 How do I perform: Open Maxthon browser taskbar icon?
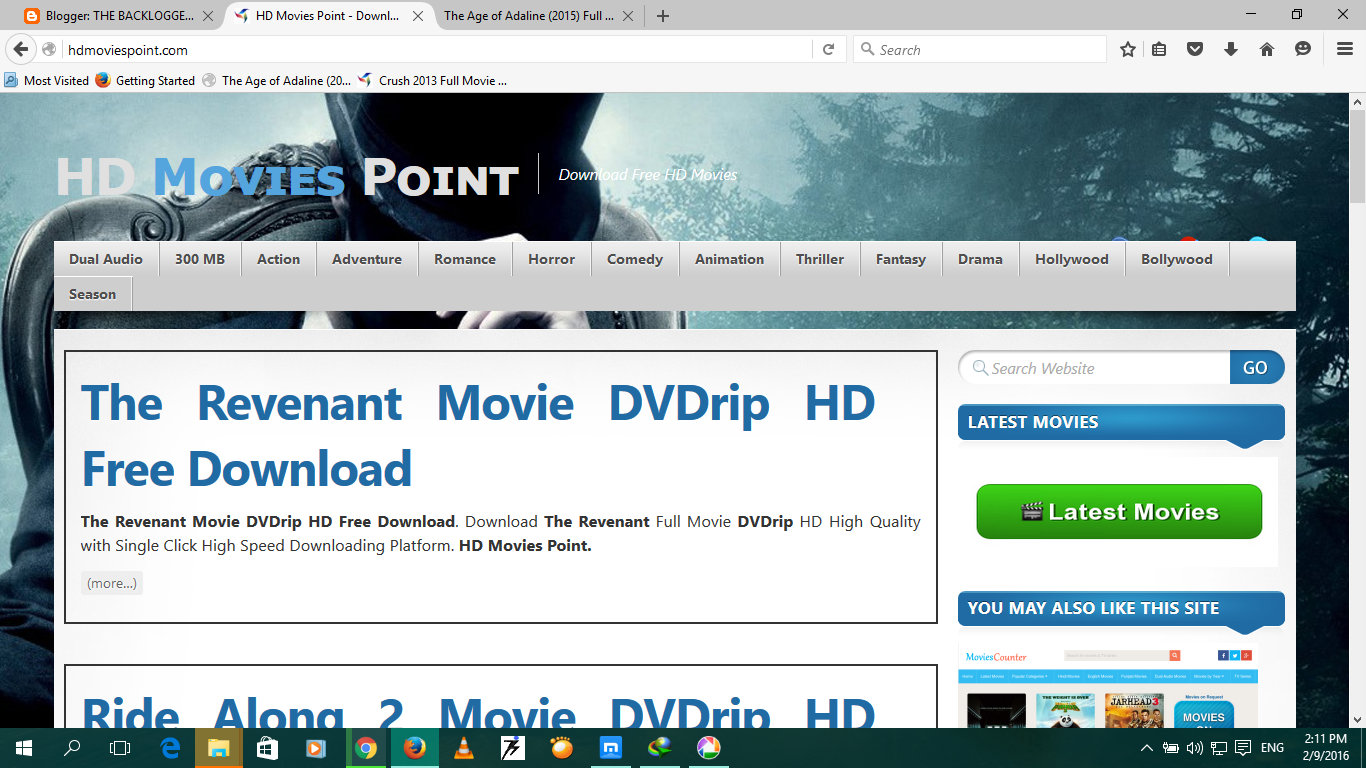(611, 748)
